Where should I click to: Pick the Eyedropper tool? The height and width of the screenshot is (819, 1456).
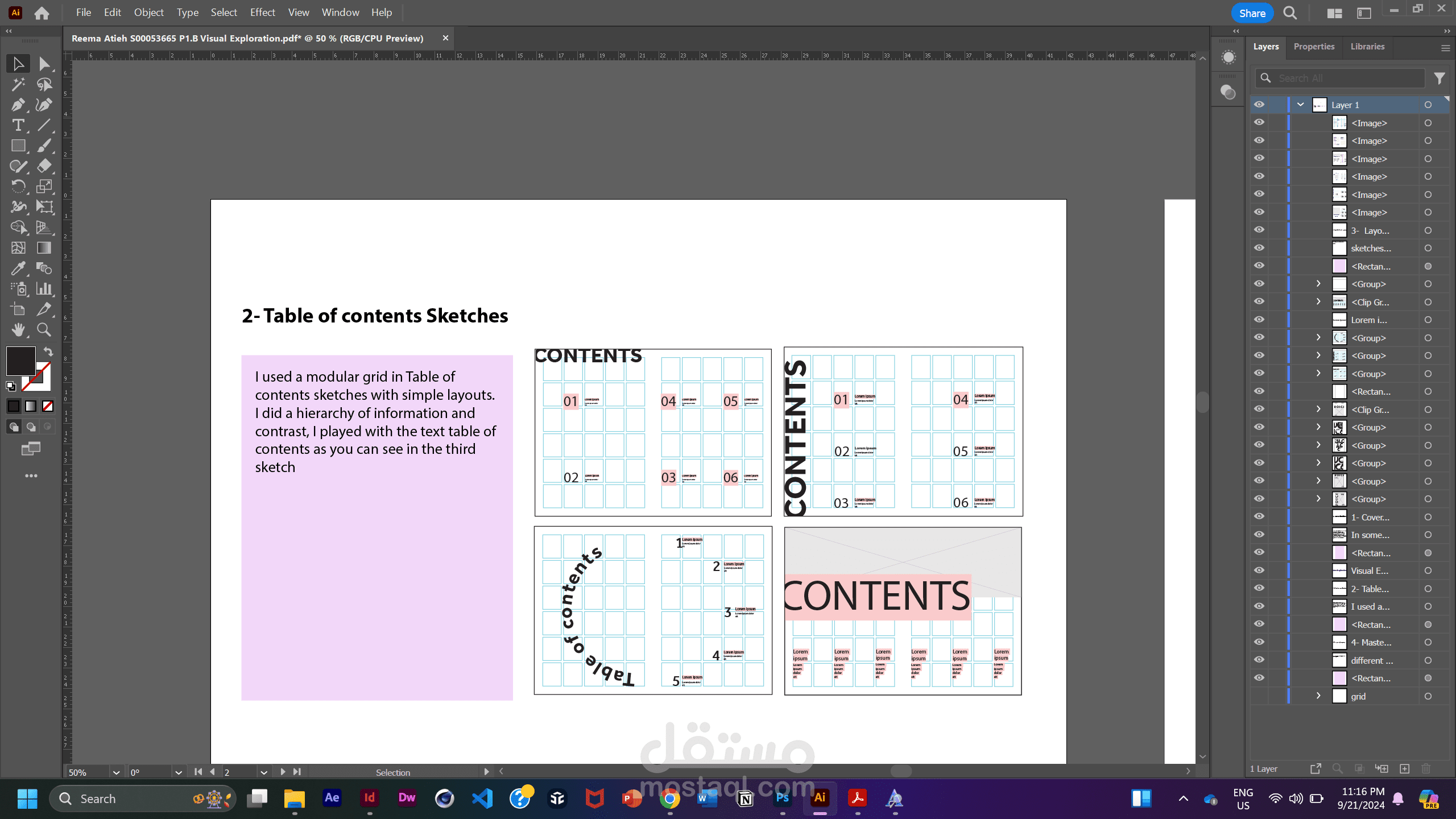point(18,268)
